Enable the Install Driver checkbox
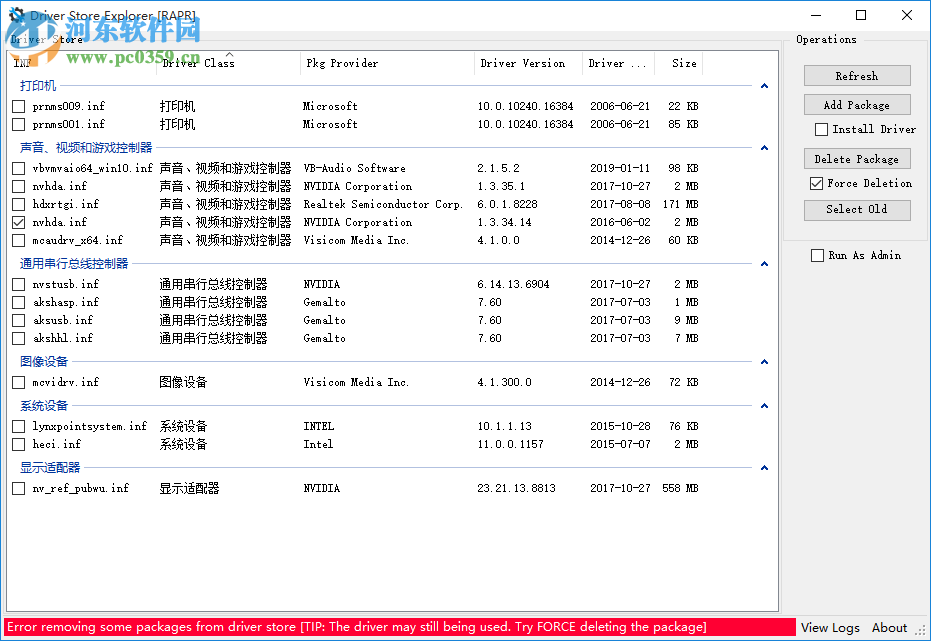931x641 pixels. click(x=821, y=129)
